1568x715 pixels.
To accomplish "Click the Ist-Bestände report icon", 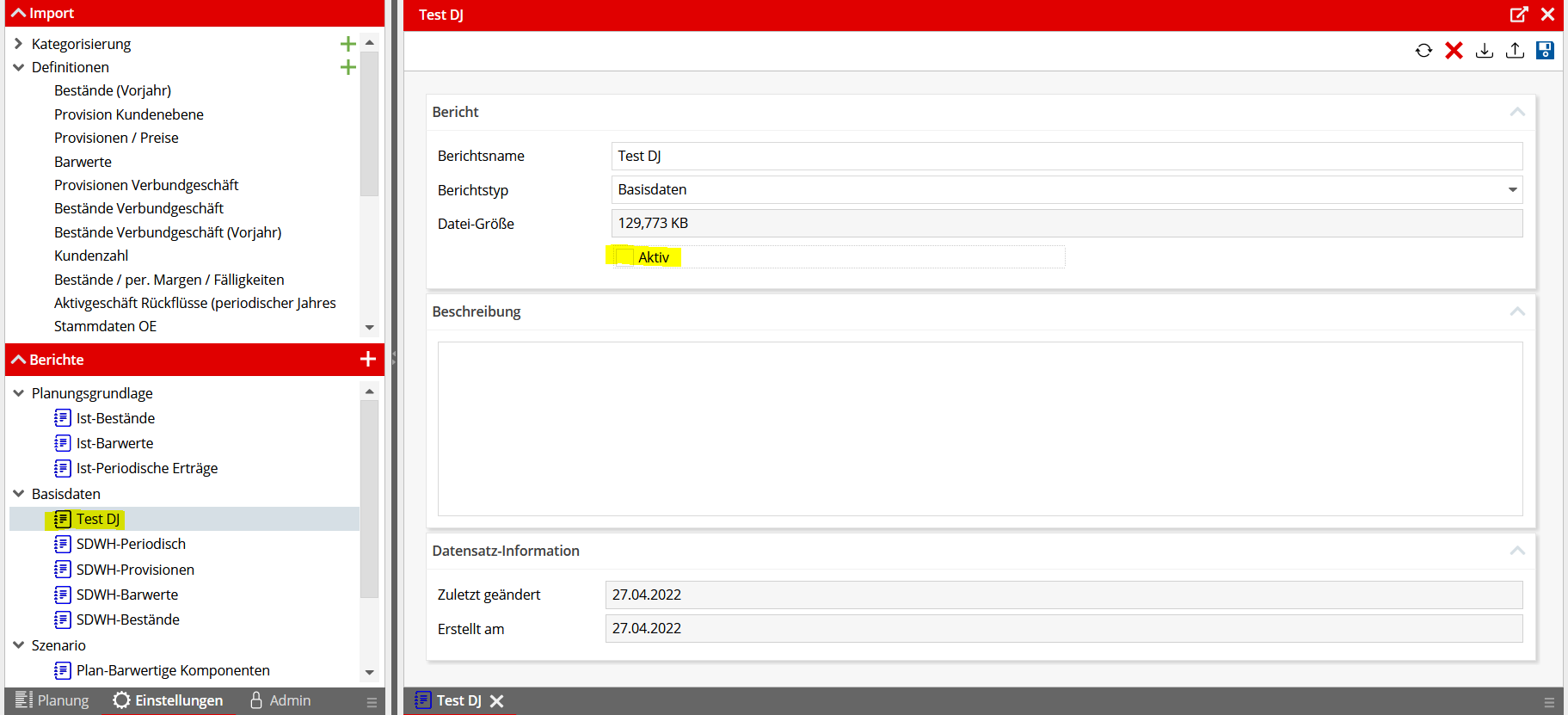I will click(x=63, y=418).
